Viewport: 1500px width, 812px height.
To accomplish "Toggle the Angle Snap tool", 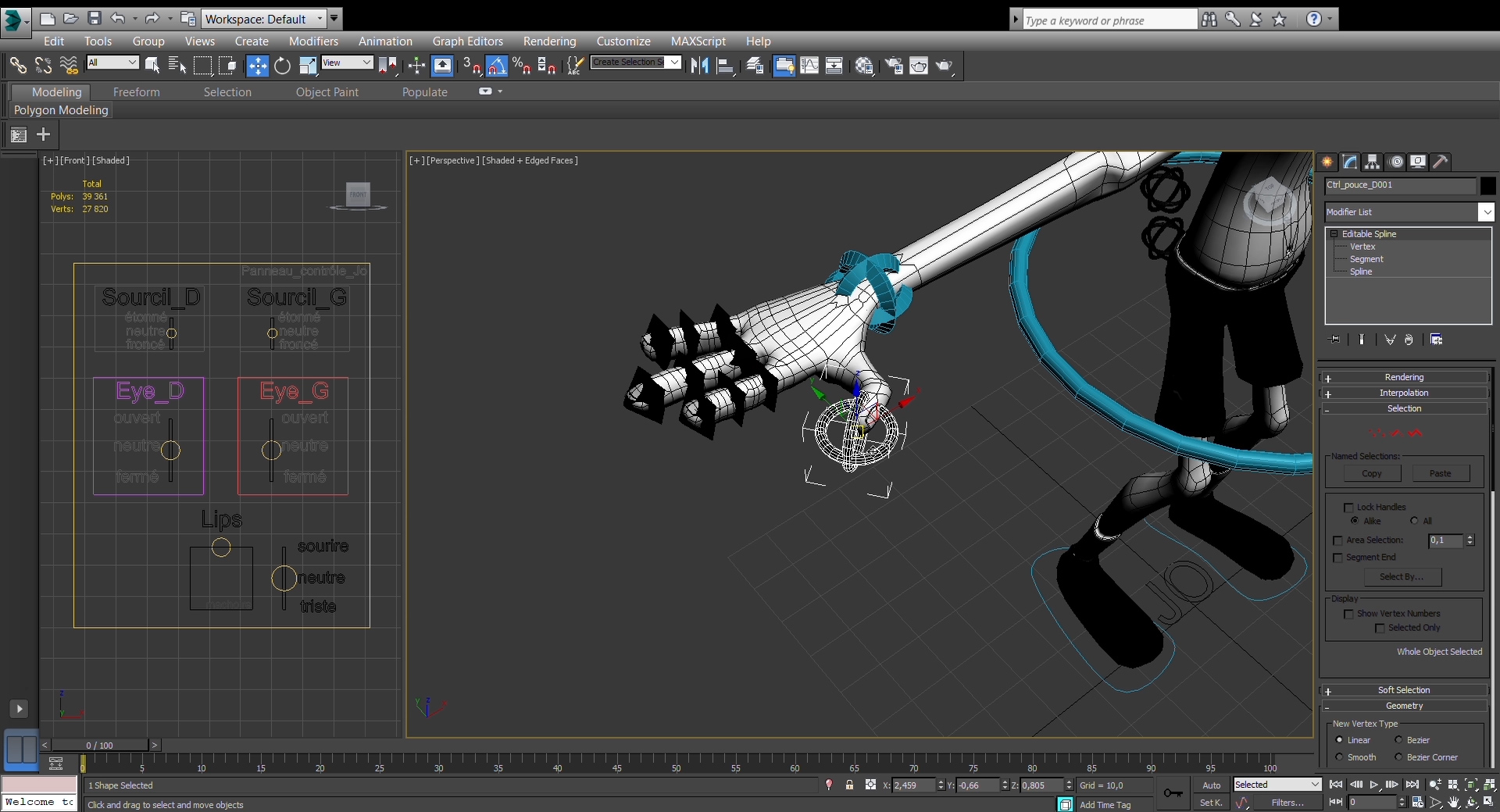I will point(497,66).
